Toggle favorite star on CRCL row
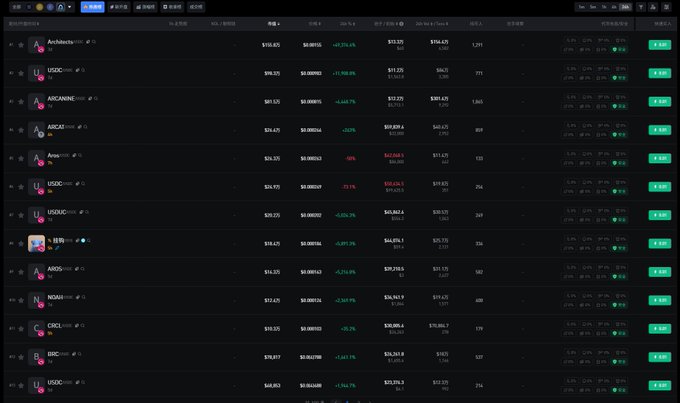 coord(21,329)
